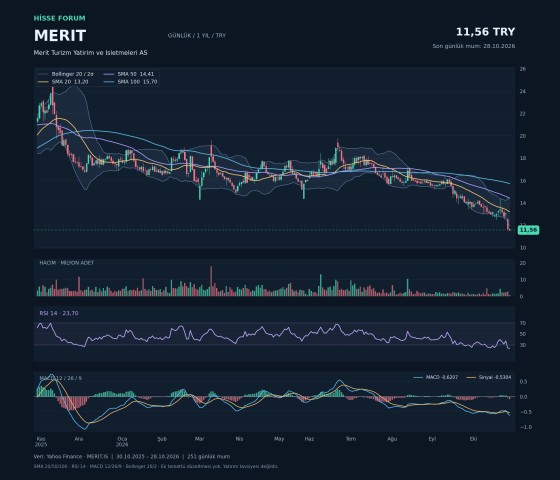Click the Ara month axis label
The width and height of the screenshot is (560, 480).
point(79,439)
